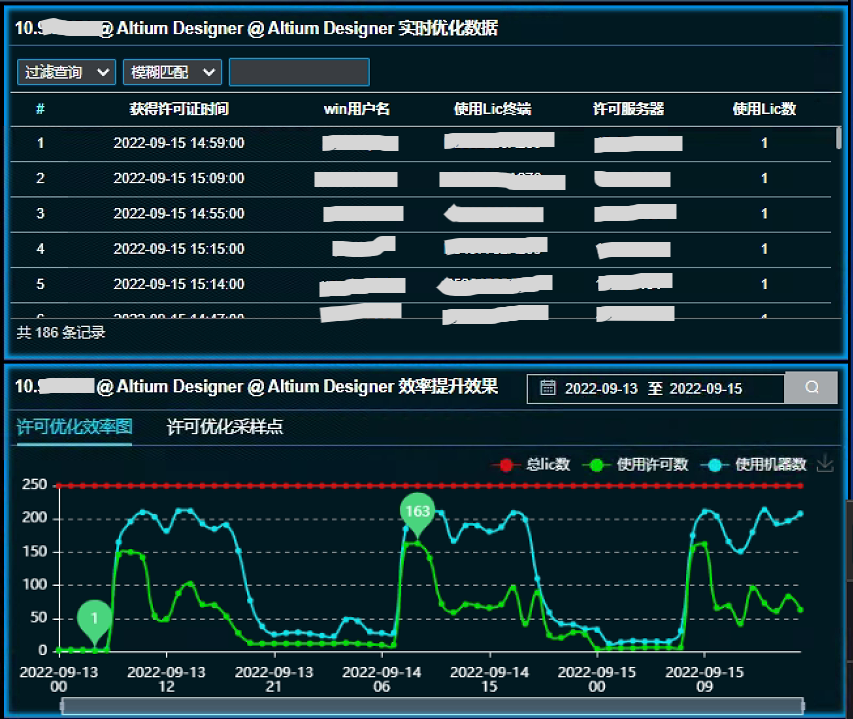This screenshot has width=853, height=719.
Task: Click x-axis label 2022-09-14 15
Action: coord(490,679)
